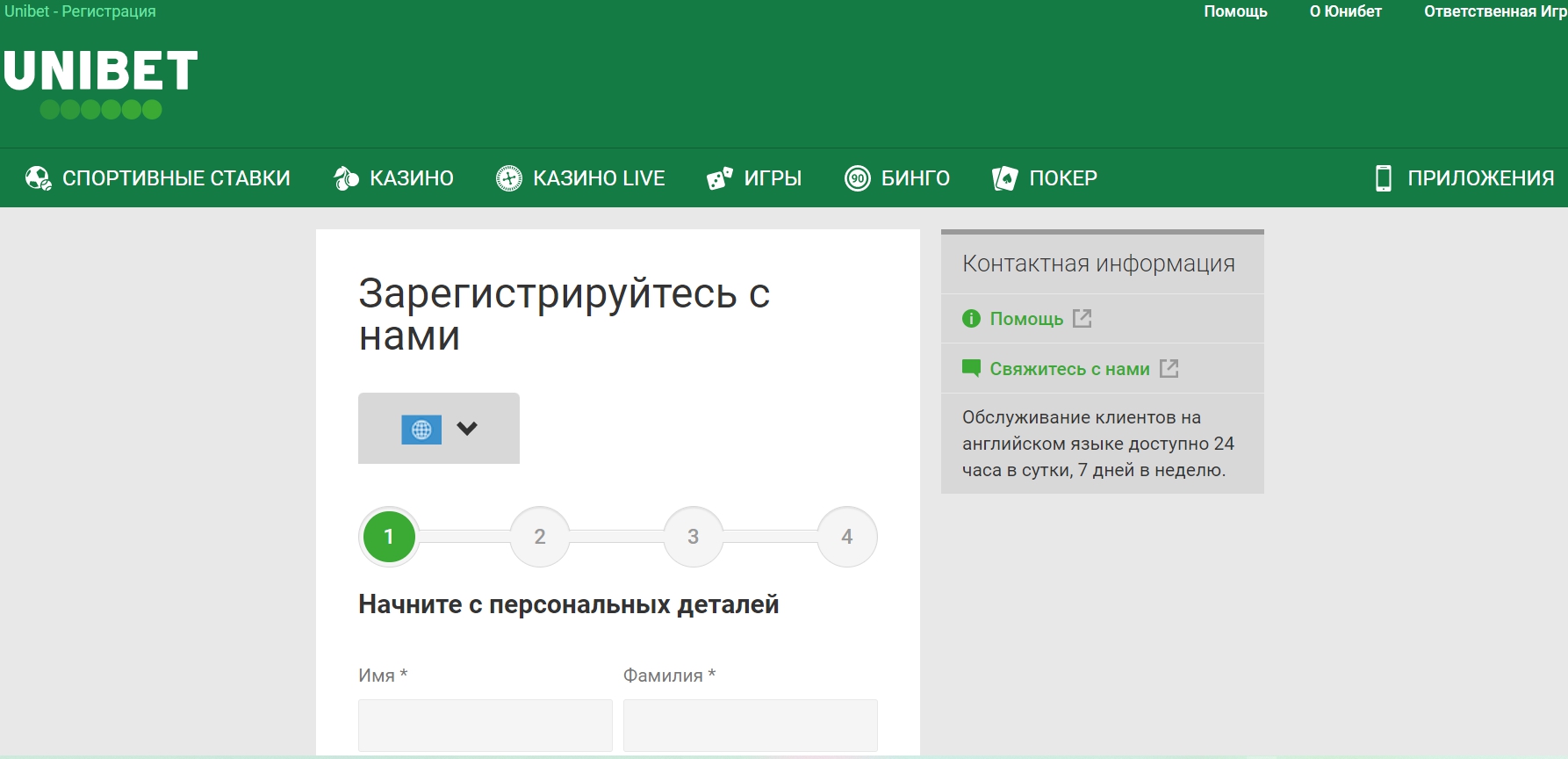The height and width of the screenshot is (759, 1568).
Task: Click the green chat bubble icon
Action: pos(971,368)
